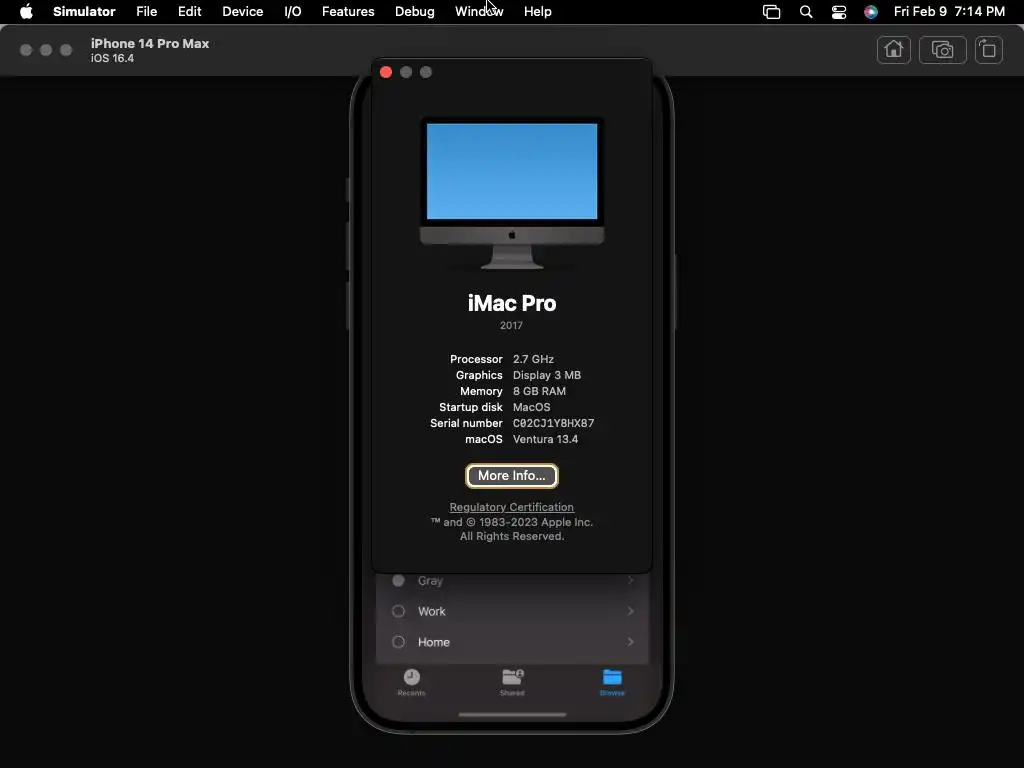Open the Help menu
The width and height of the screenshot is (1024, 768).
pyautogui.click(x=537, y=12)
